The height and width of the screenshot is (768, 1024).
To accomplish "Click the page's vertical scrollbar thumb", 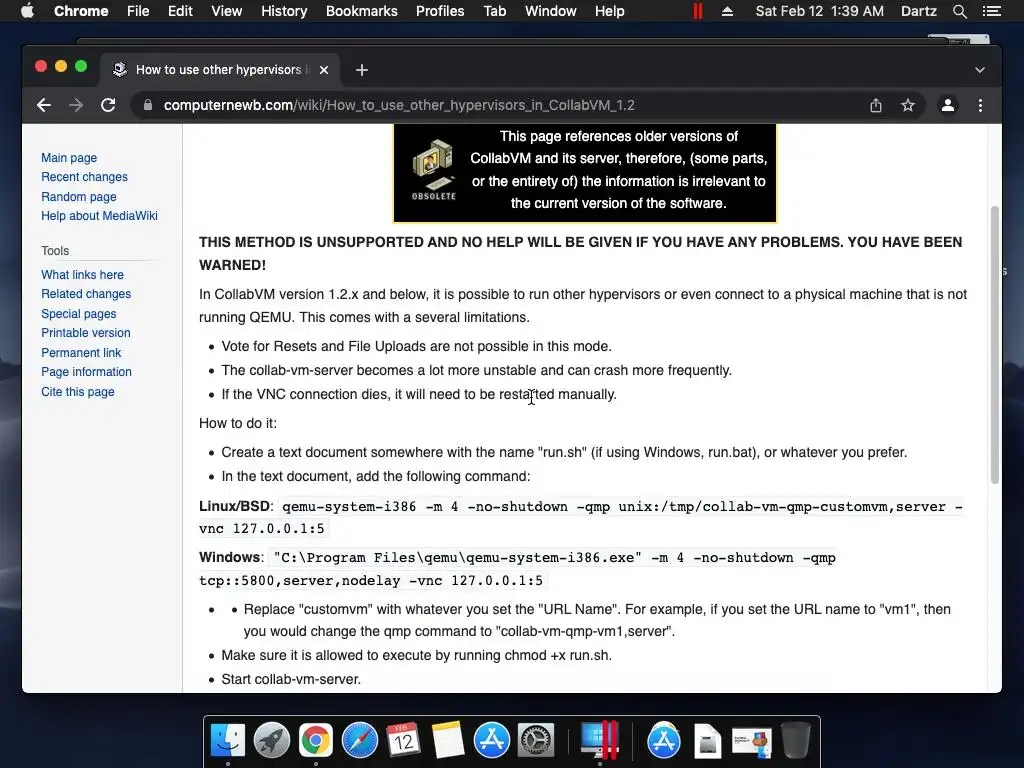I will point(995,344).
